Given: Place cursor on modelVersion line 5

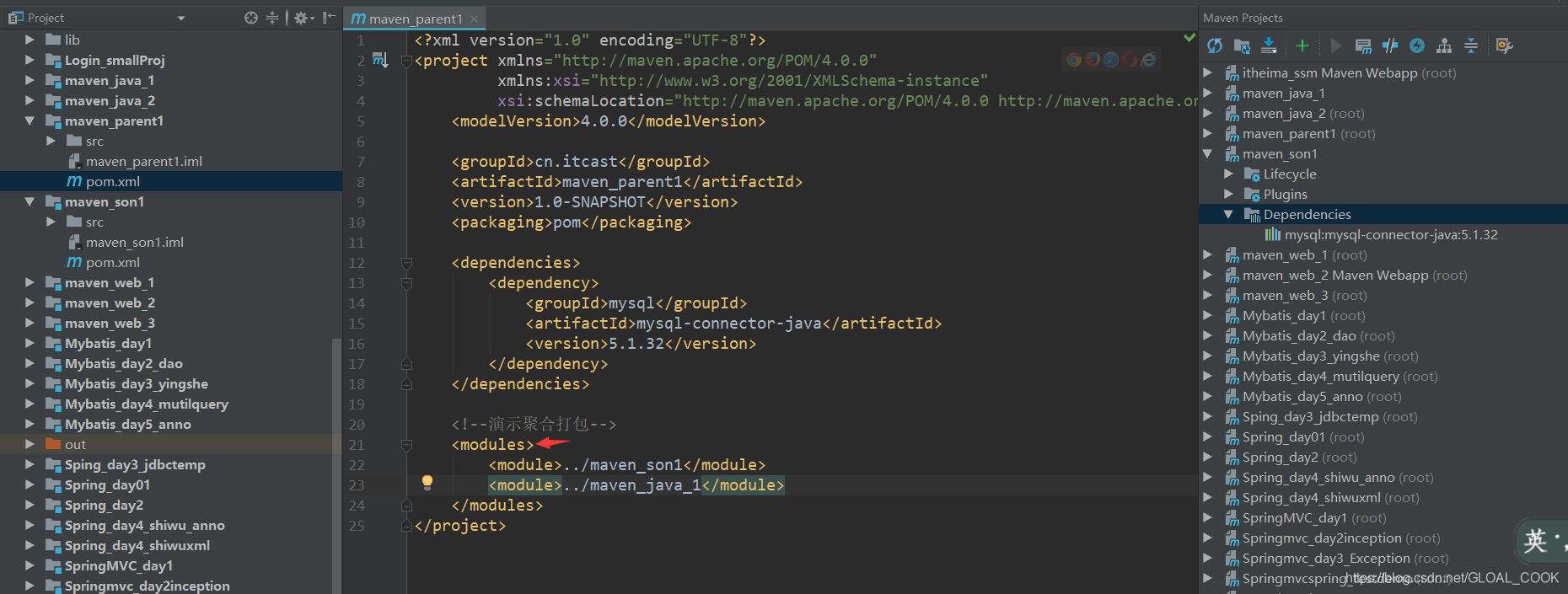Looking at the screenshot, I should pos(609,120).
